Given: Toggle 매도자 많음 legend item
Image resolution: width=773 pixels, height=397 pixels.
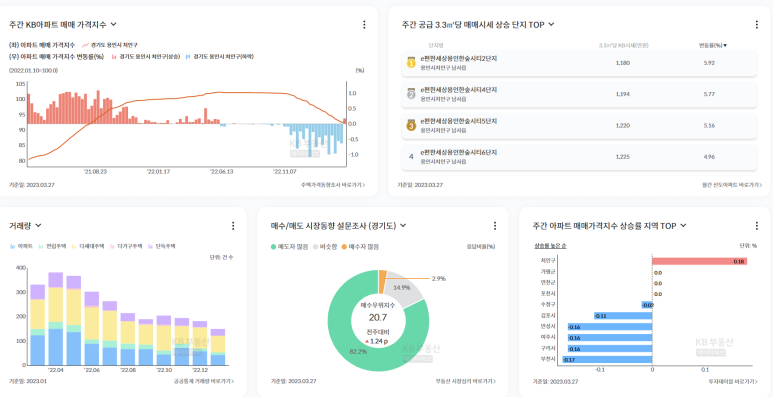Looking at the screenshot, I should click(x=289, y=247).
